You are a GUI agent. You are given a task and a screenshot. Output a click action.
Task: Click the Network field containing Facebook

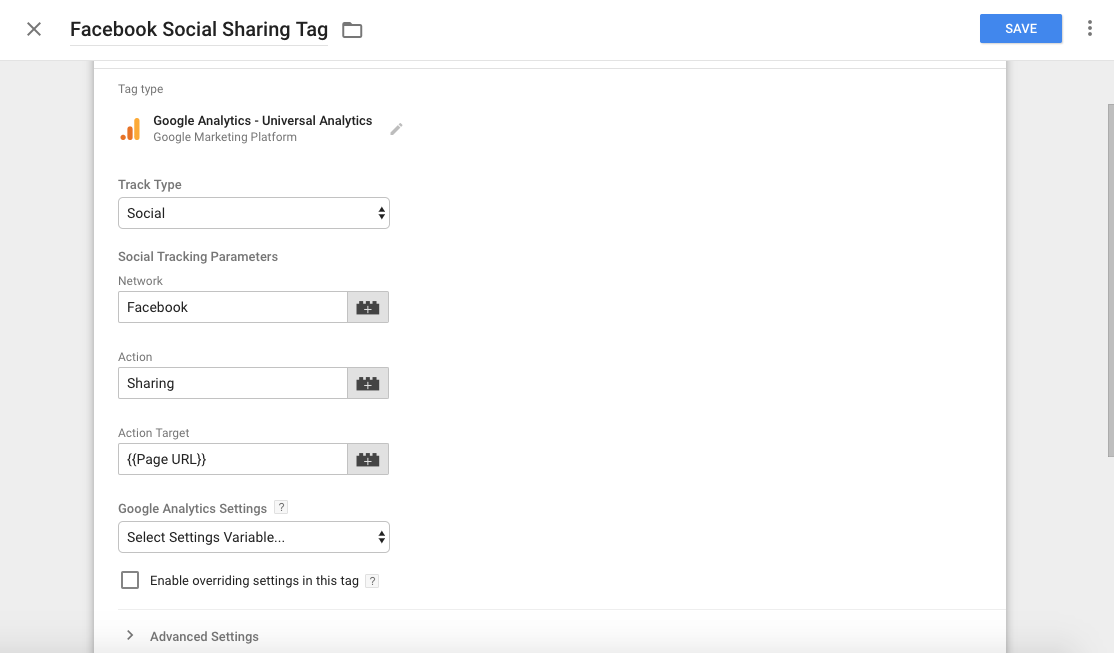pos(233,307)
